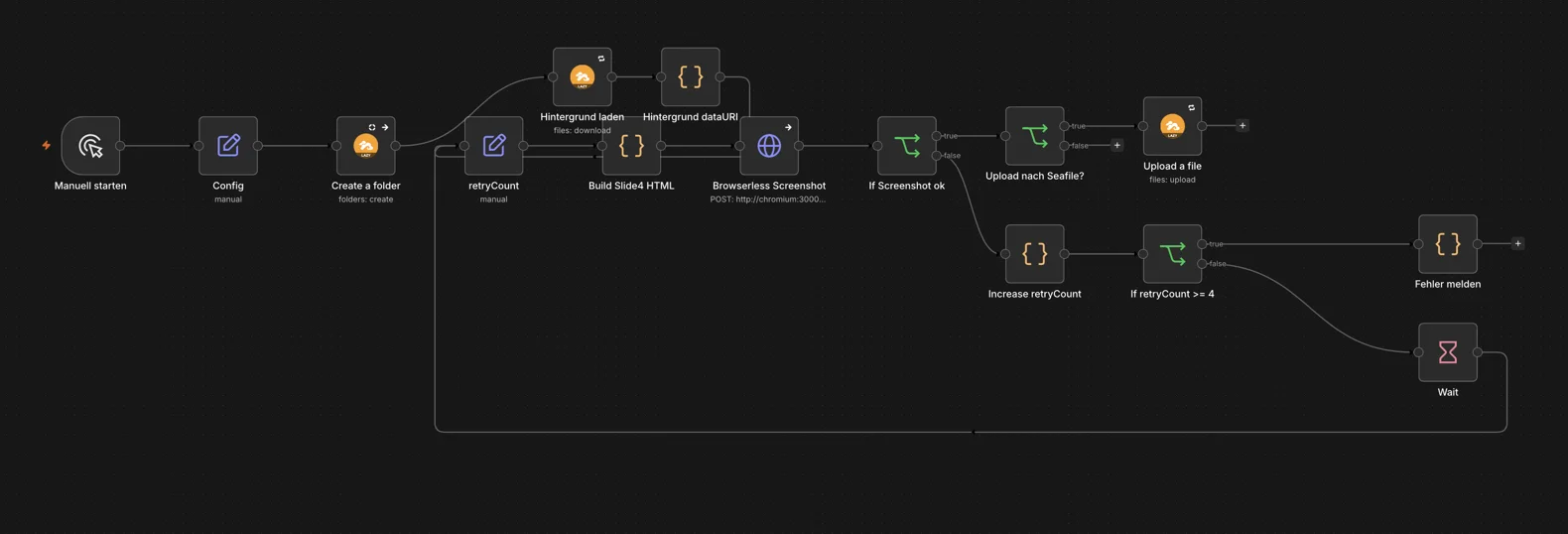Click the output connector of Manuell starten

coord(120,146)
